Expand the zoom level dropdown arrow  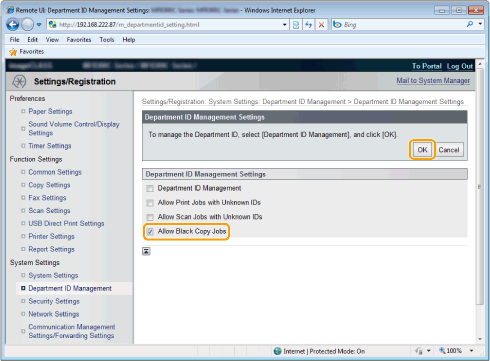(x=471, y=351)
